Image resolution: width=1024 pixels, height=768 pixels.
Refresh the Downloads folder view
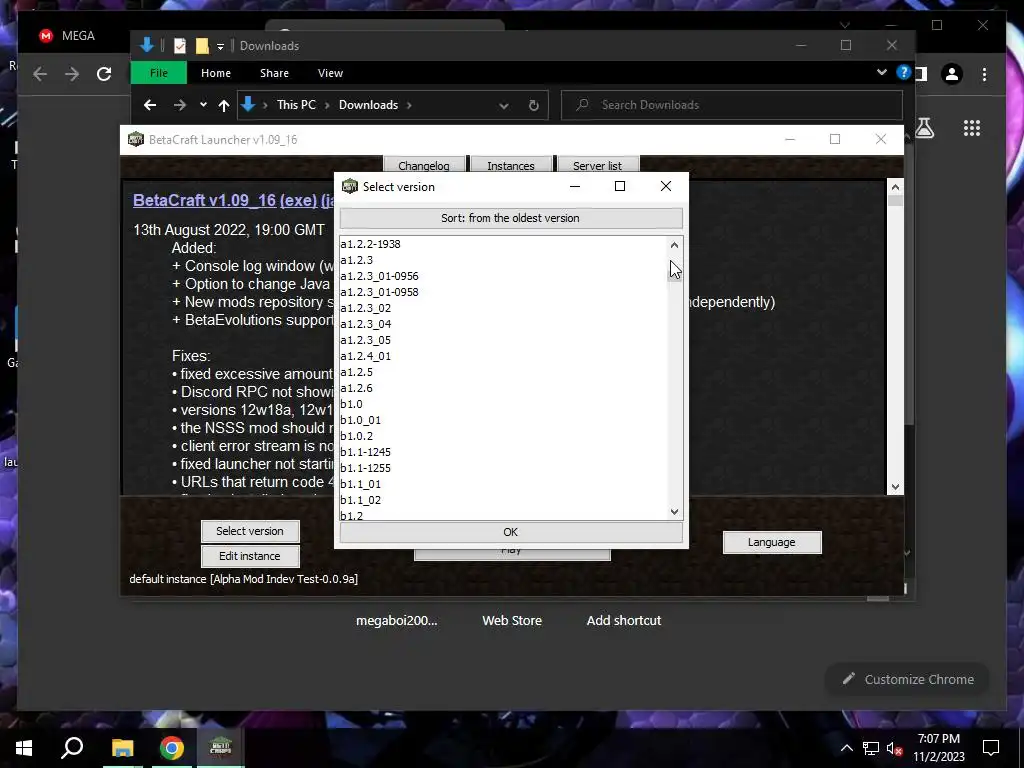click(x=534, y=105)
